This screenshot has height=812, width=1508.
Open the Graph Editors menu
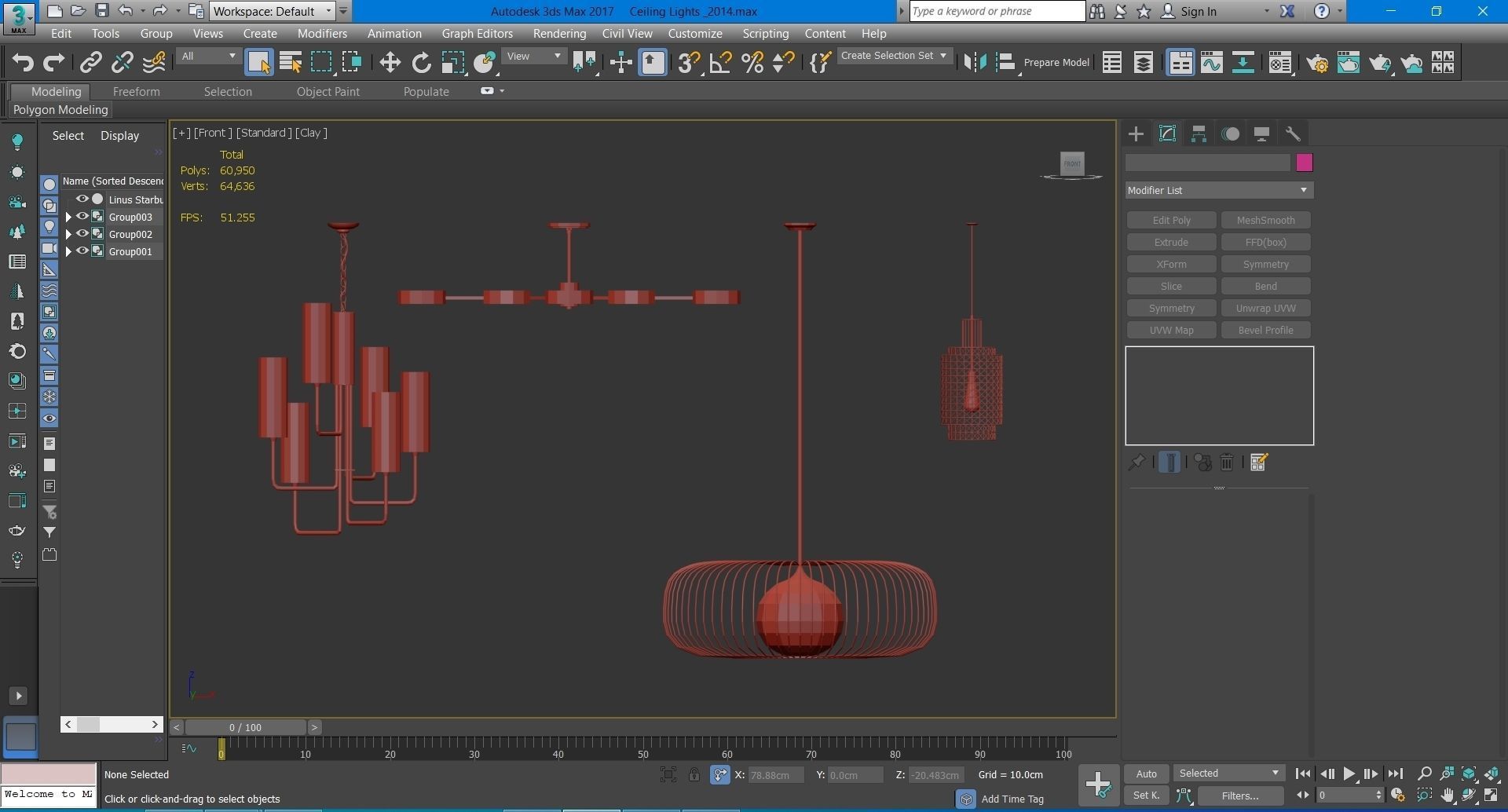(477, 34)
